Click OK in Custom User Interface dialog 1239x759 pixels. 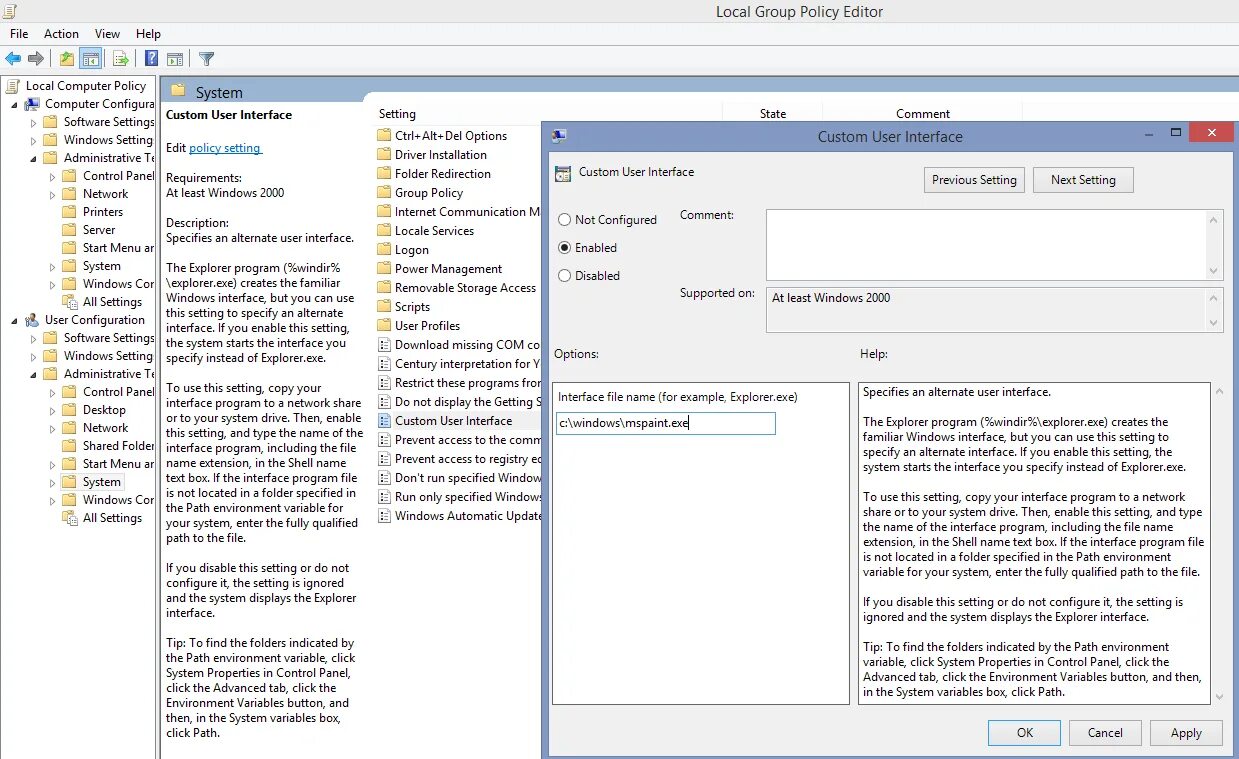pos(1024,733)
